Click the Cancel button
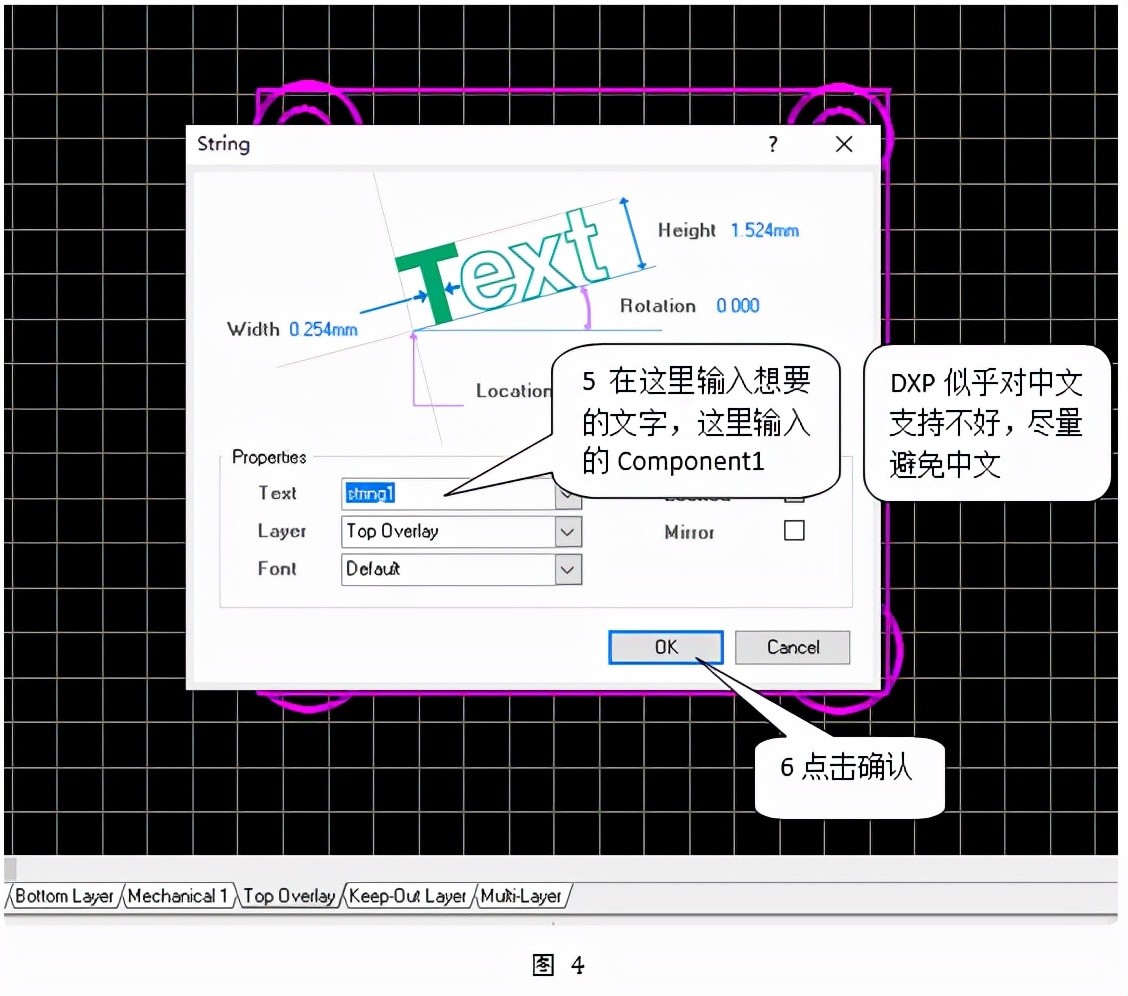1128x996 pixels. (792, 647)
